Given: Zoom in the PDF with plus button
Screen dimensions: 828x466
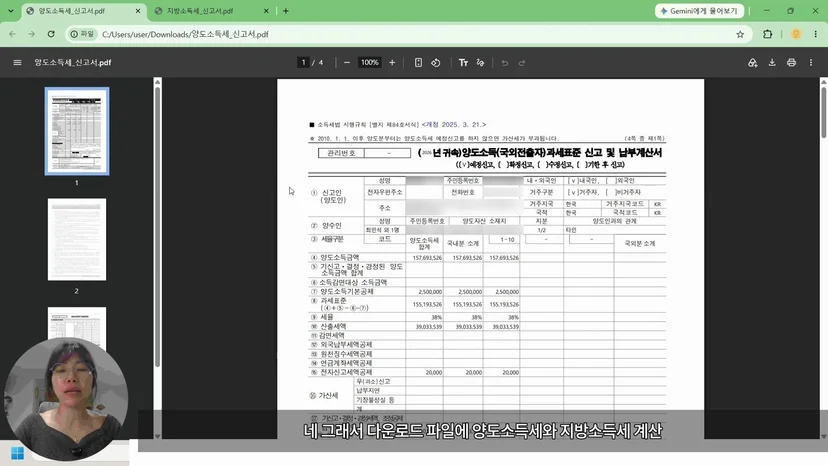Looking at the screenshot, I should [392, 62].
